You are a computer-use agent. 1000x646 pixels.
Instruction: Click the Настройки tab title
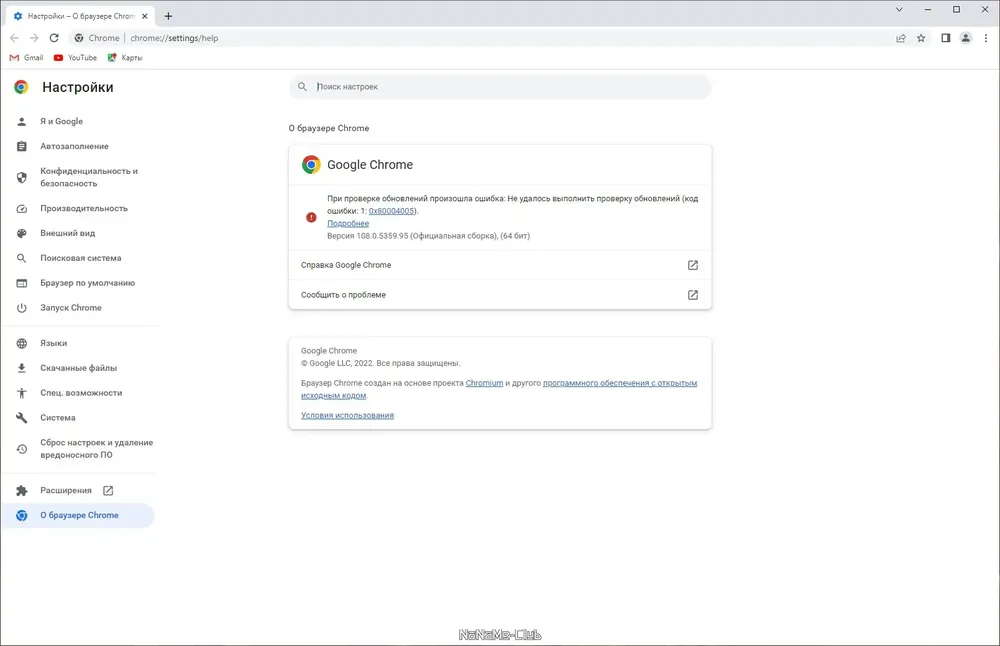coord(81,16)
